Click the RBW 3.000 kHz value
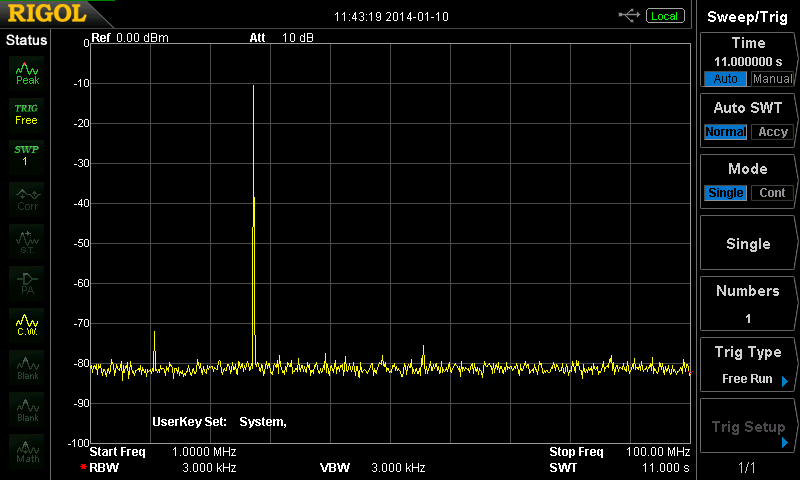This screenshot has width=800, height=480. (x=209, y=468)
